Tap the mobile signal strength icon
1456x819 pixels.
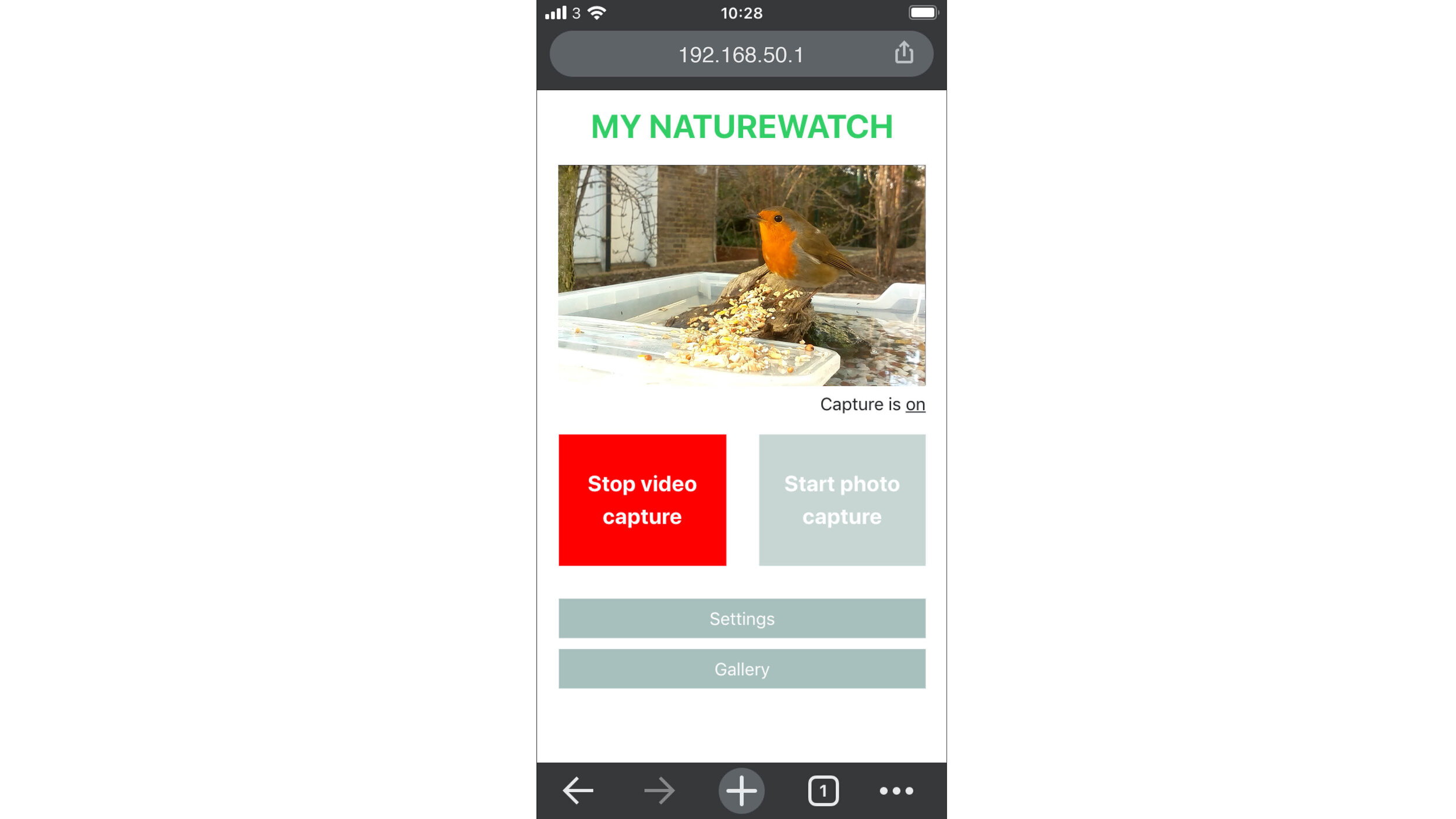561,12
